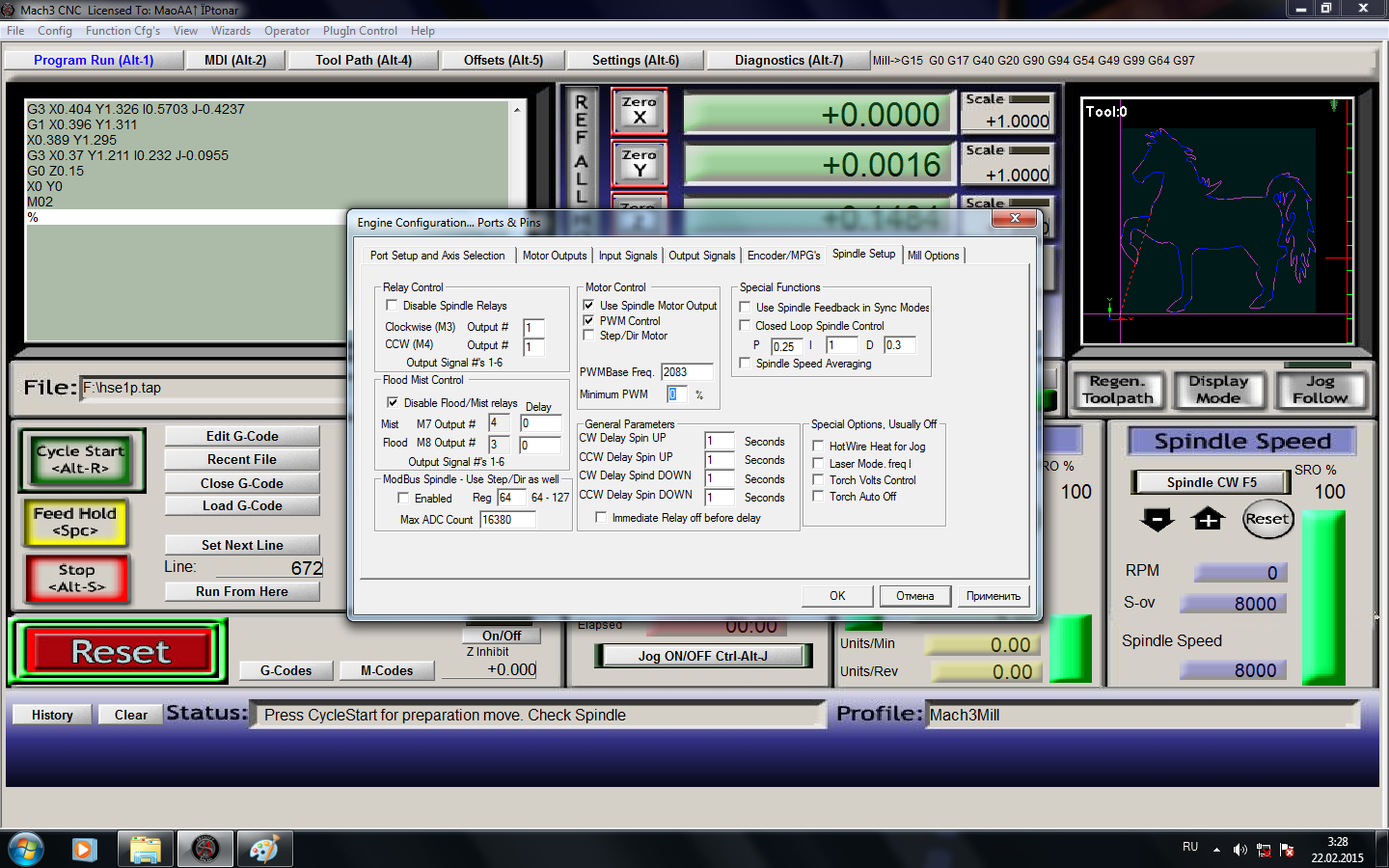Open the Wizards menu
Image resolution: width=1389 pixels, height=868 pixels.
(x=231, y=31)
